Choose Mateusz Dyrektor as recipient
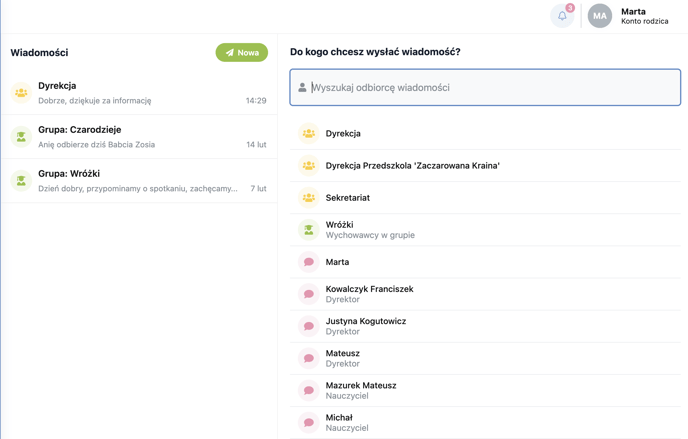Screen dimensions: 688x439 coord(485,358)
